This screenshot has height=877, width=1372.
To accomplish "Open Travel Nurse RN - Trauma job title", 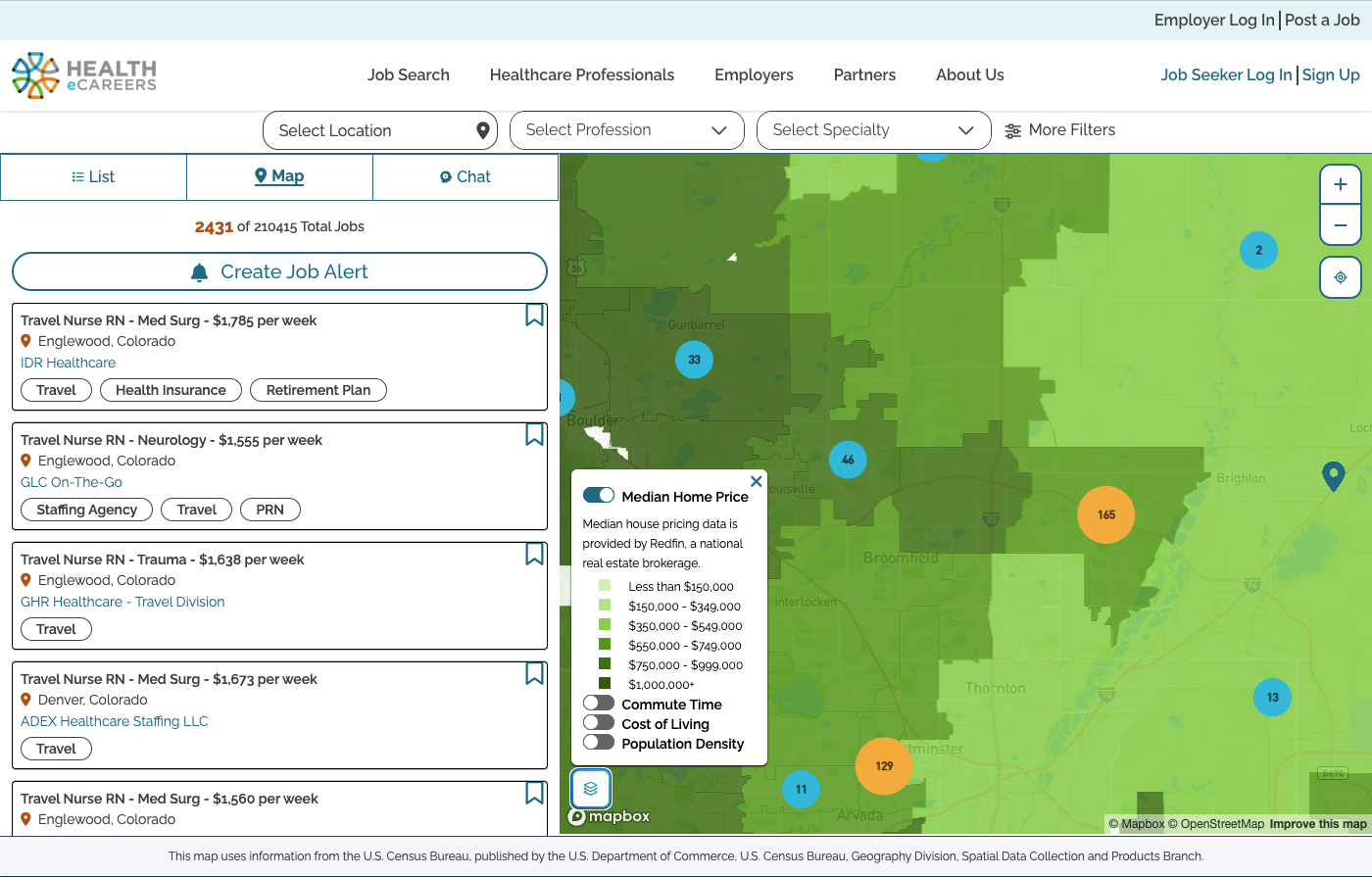I will (x=163, y=560).
